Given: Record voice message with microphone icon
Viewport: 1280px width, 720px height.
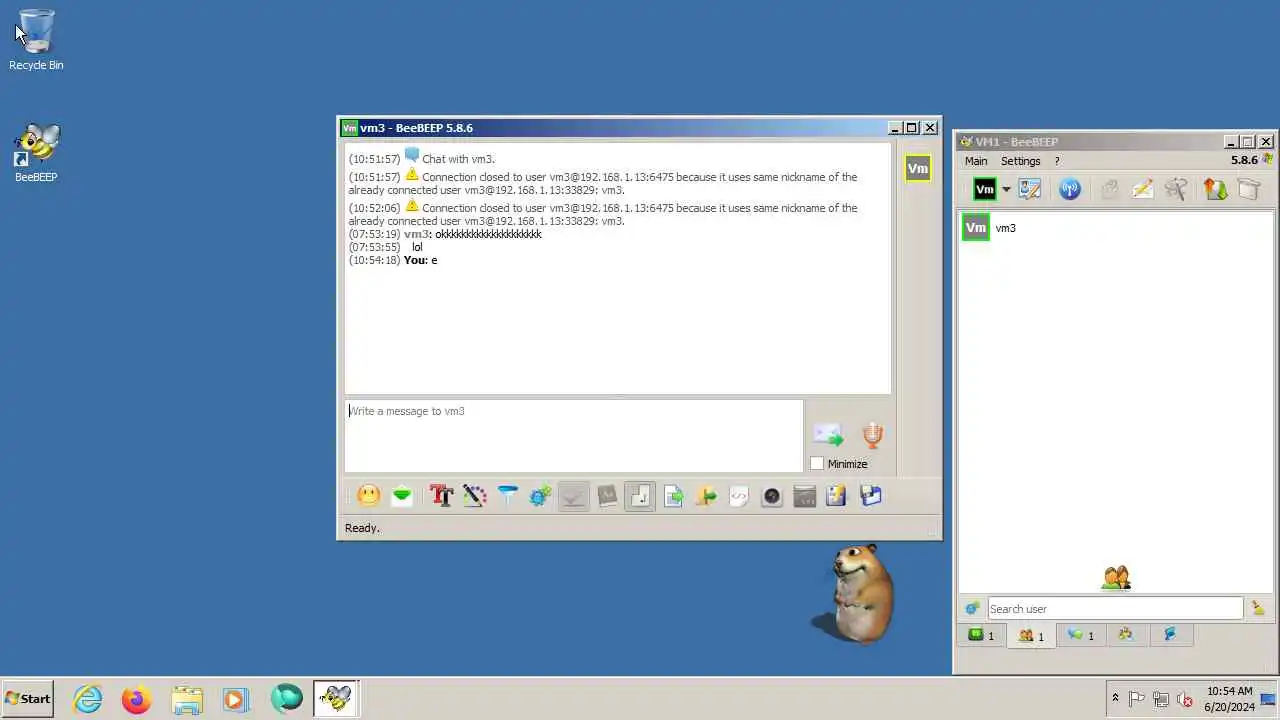Looking at the screenshot, I should [x=873, y=435].
